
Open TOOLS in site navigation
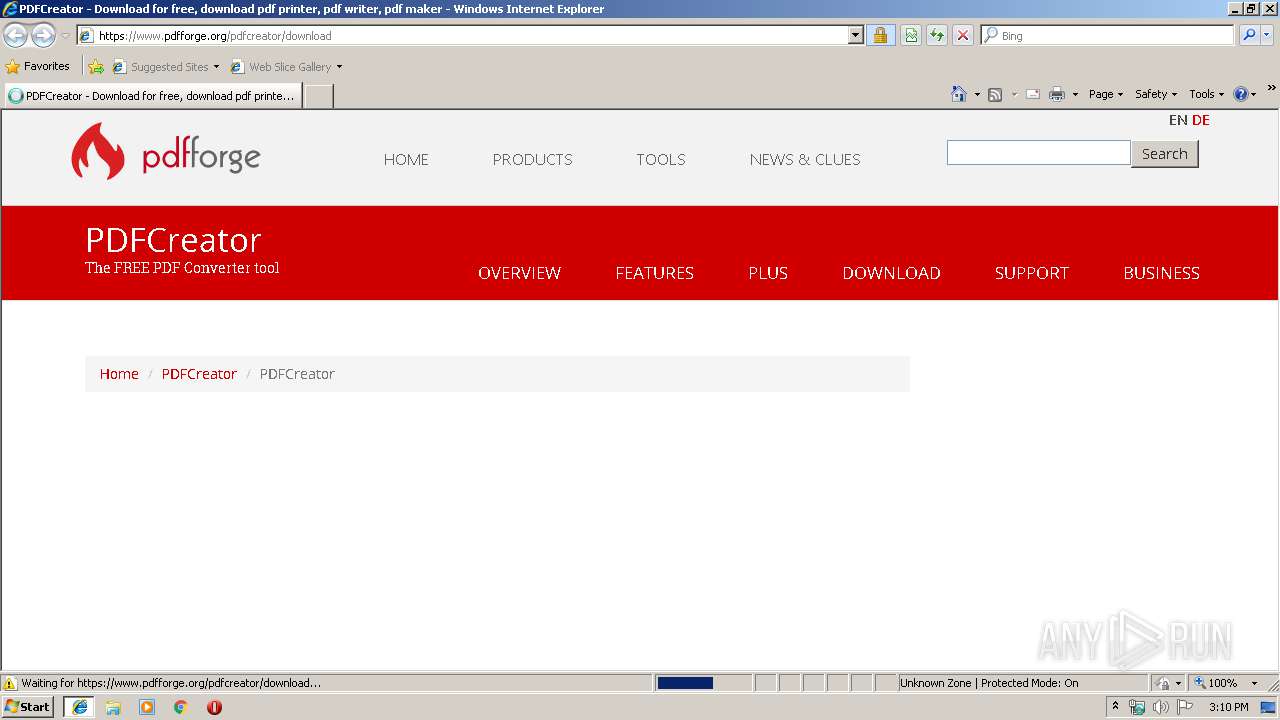[661, 160]
